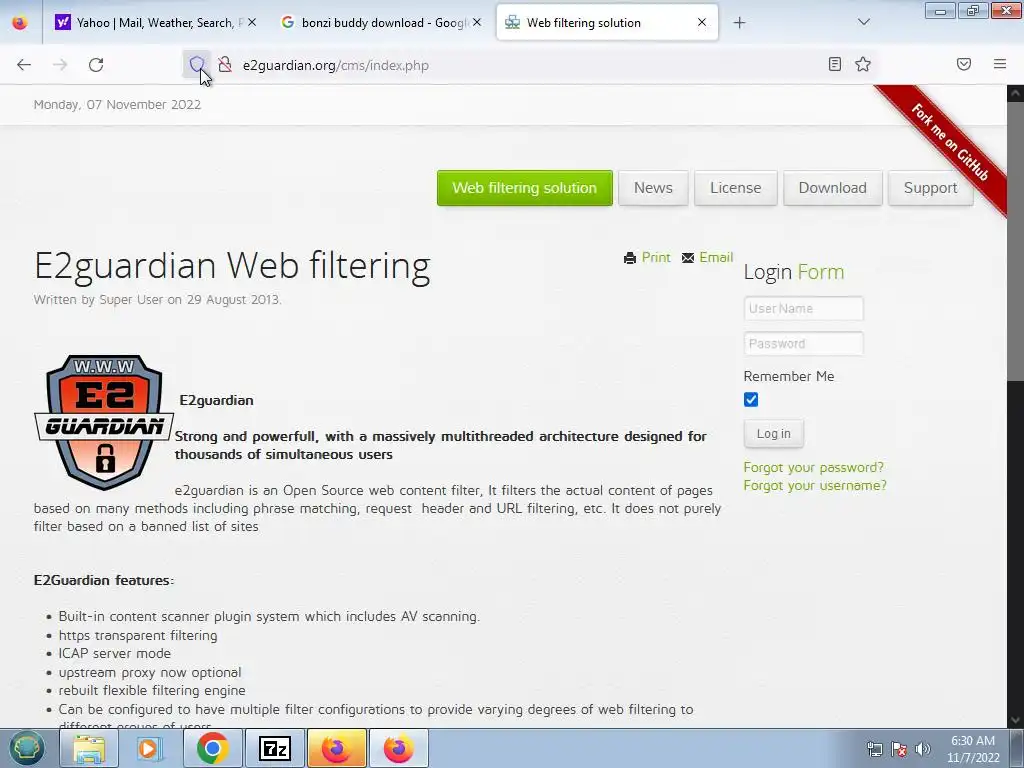The image size is (1024, 768).
Task: Bookmark this page with the star icon
Action: coord(863,64)
